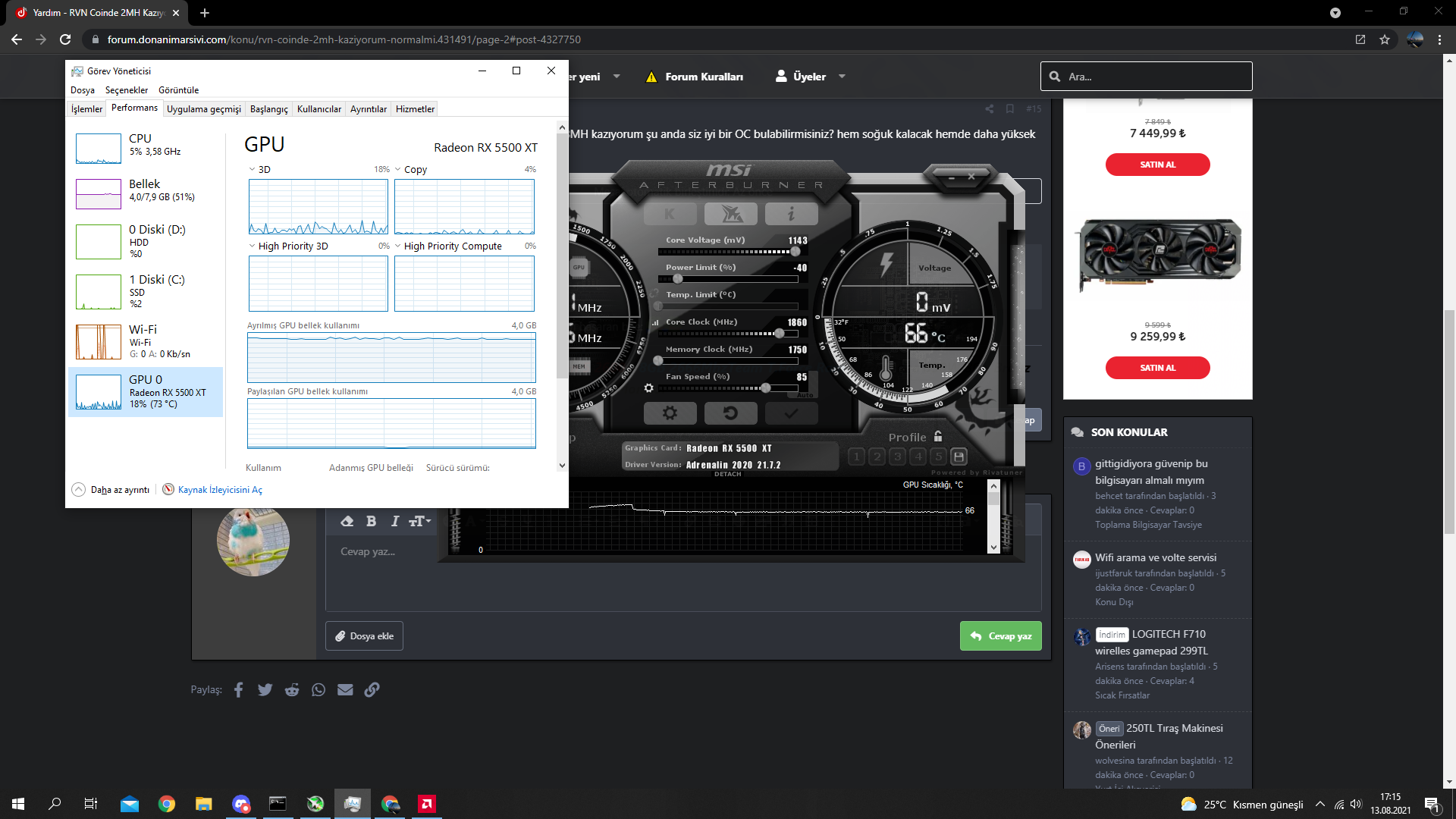The height and width of the screenshot is (819, 1456).
Task: Collapse details with Daha az ayrıntı
Action: (x=111, y=489)
